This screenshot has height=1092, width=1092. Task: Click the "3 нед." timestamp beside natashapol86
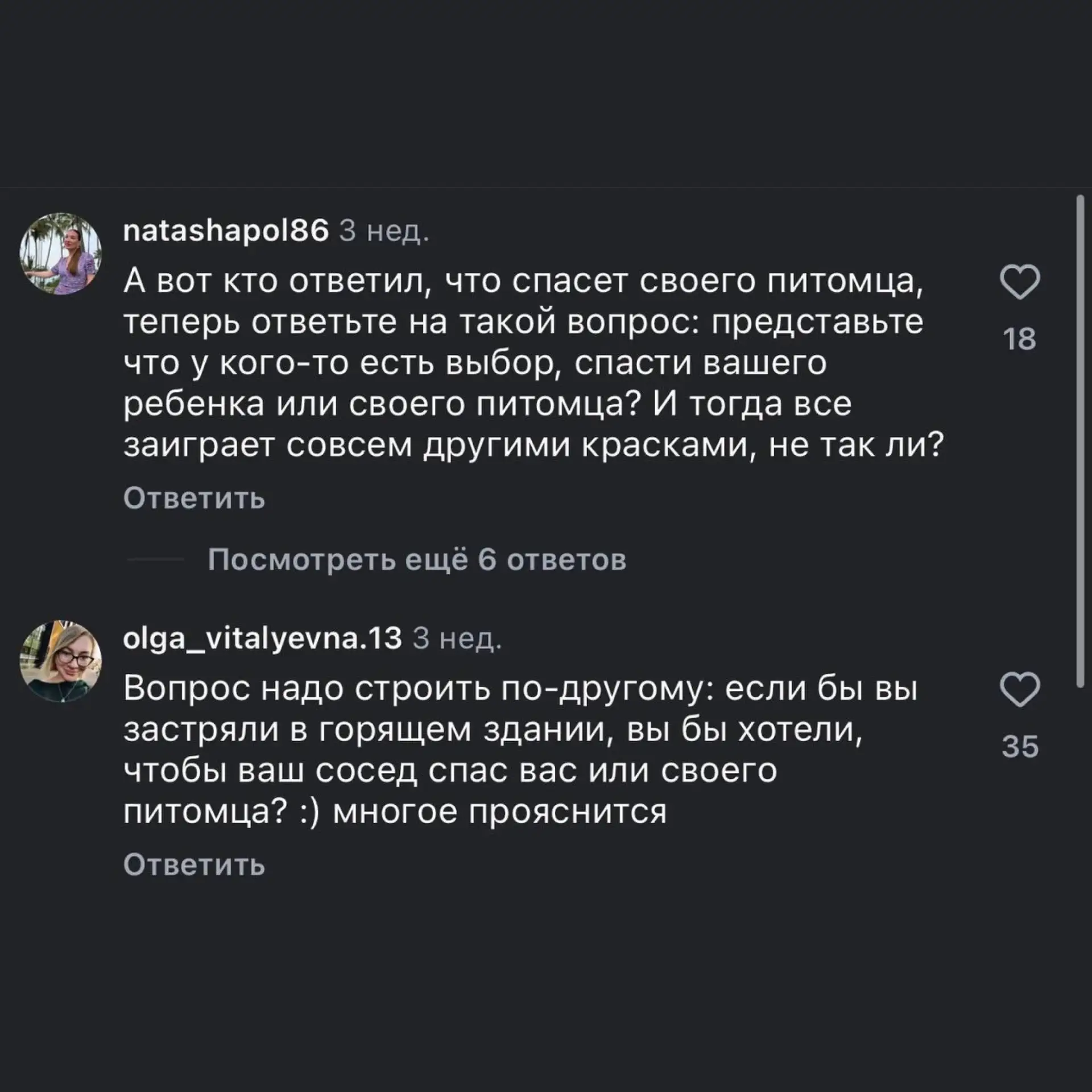[x=384, y=231]
